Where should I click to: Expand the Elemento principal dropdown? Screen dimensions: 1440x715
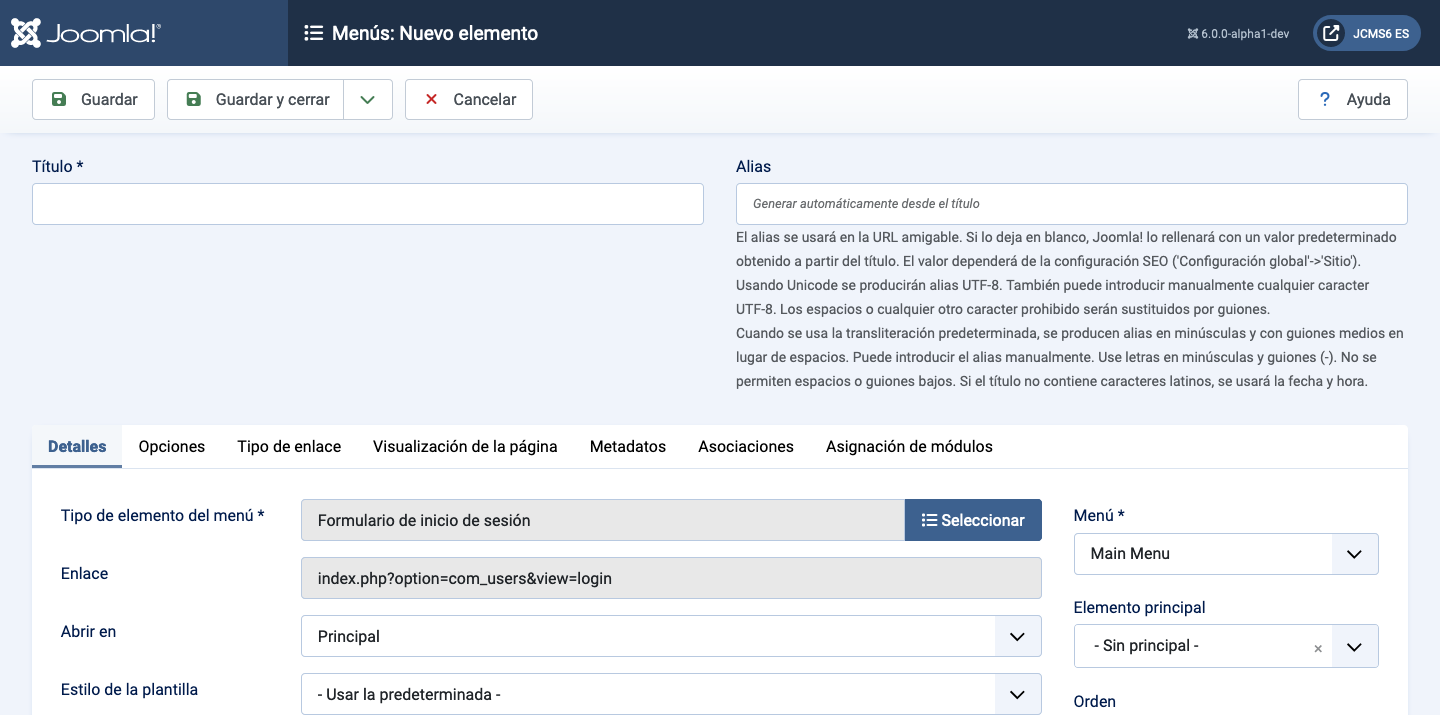(1355, 646)
